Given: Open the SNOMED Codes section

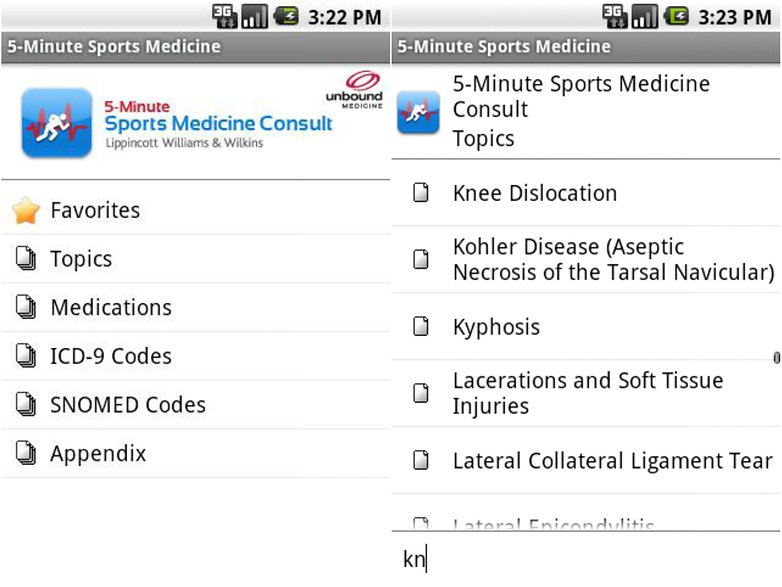Looking at the screenshot, I should 196,404.
